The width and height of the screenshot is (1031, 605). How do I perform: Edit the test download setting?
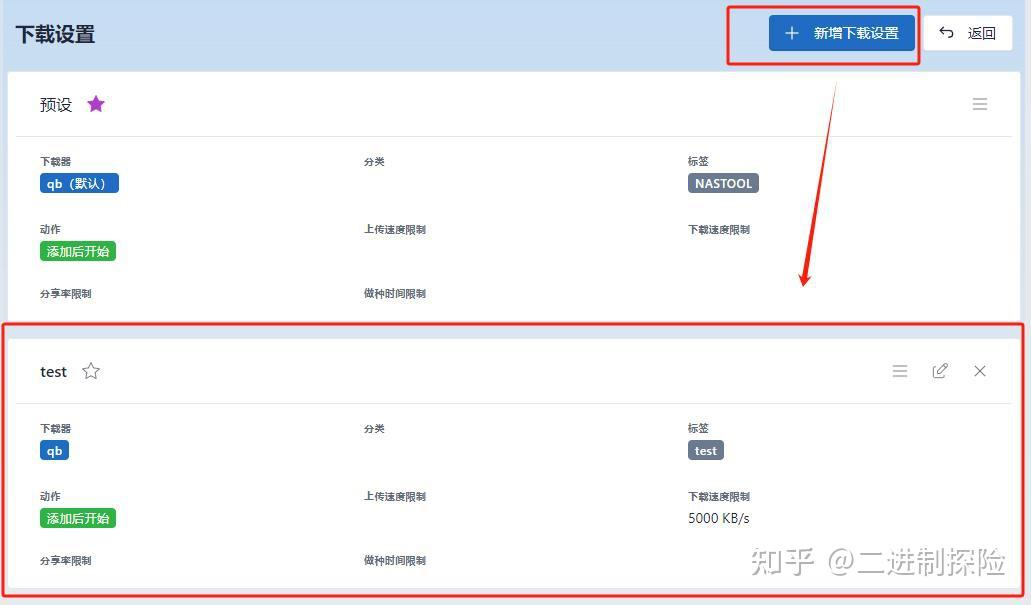pos(940,371)
